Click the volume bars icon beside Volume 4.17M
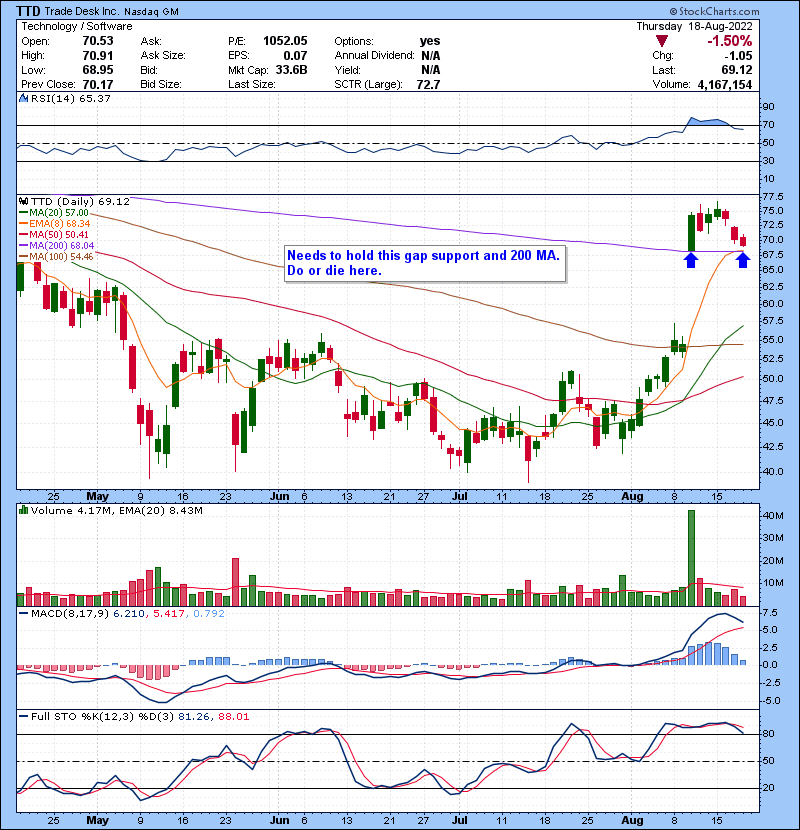Viewport: 800px width, 830px height. (x=23, y=510)
